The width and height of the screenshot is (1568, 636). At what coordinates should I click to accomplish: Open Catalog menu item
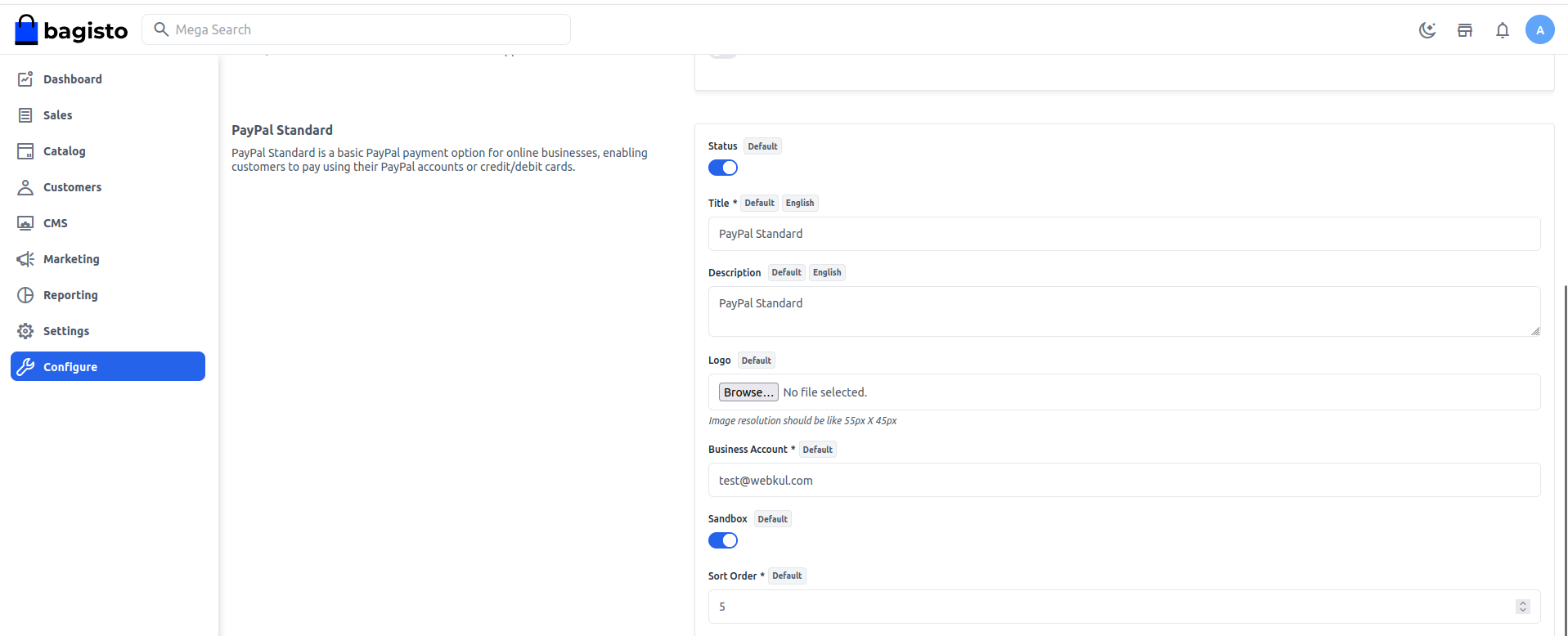tap(108, 151)
